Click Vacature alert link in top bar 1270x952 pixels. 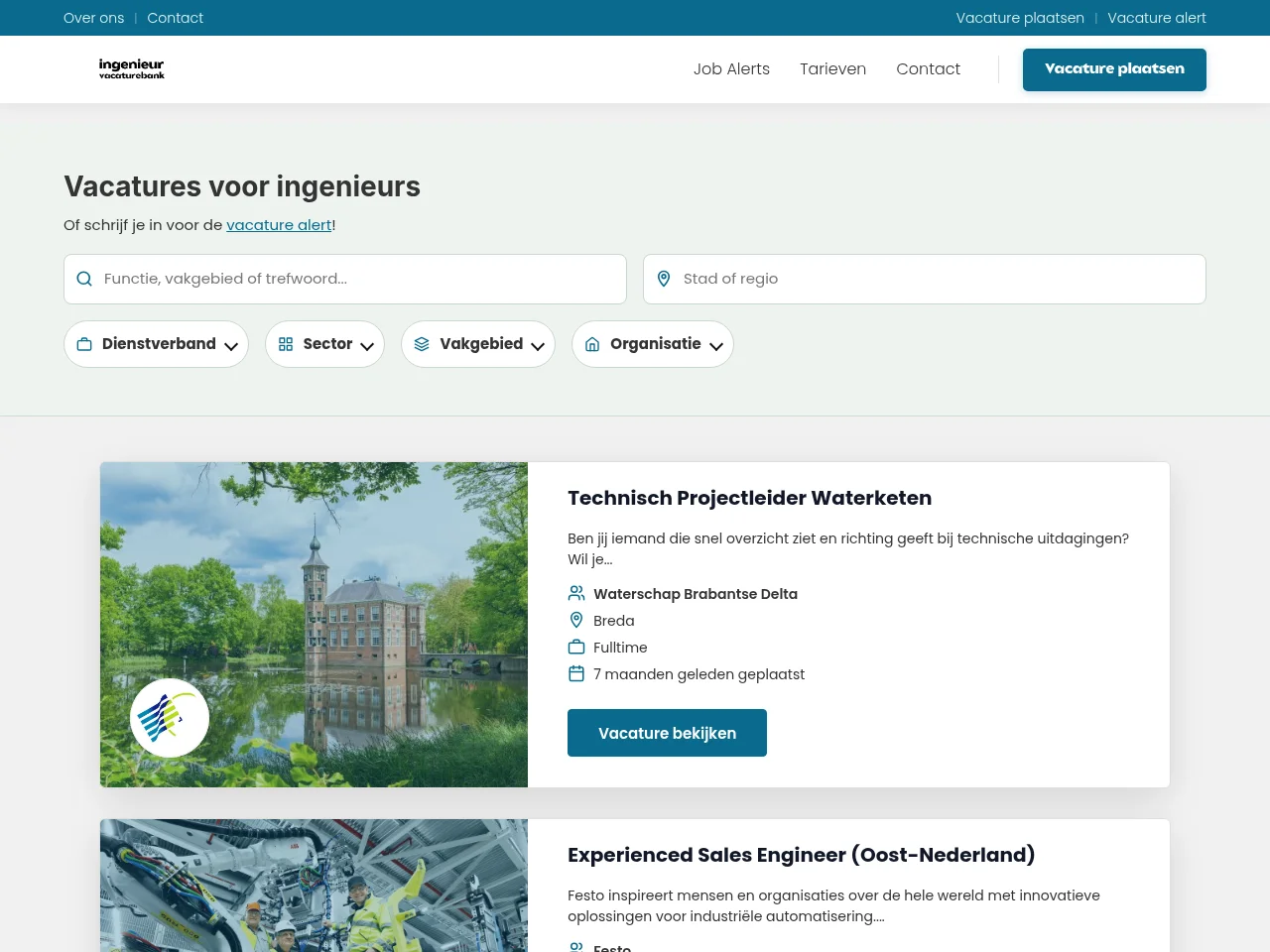point(1157,18)
